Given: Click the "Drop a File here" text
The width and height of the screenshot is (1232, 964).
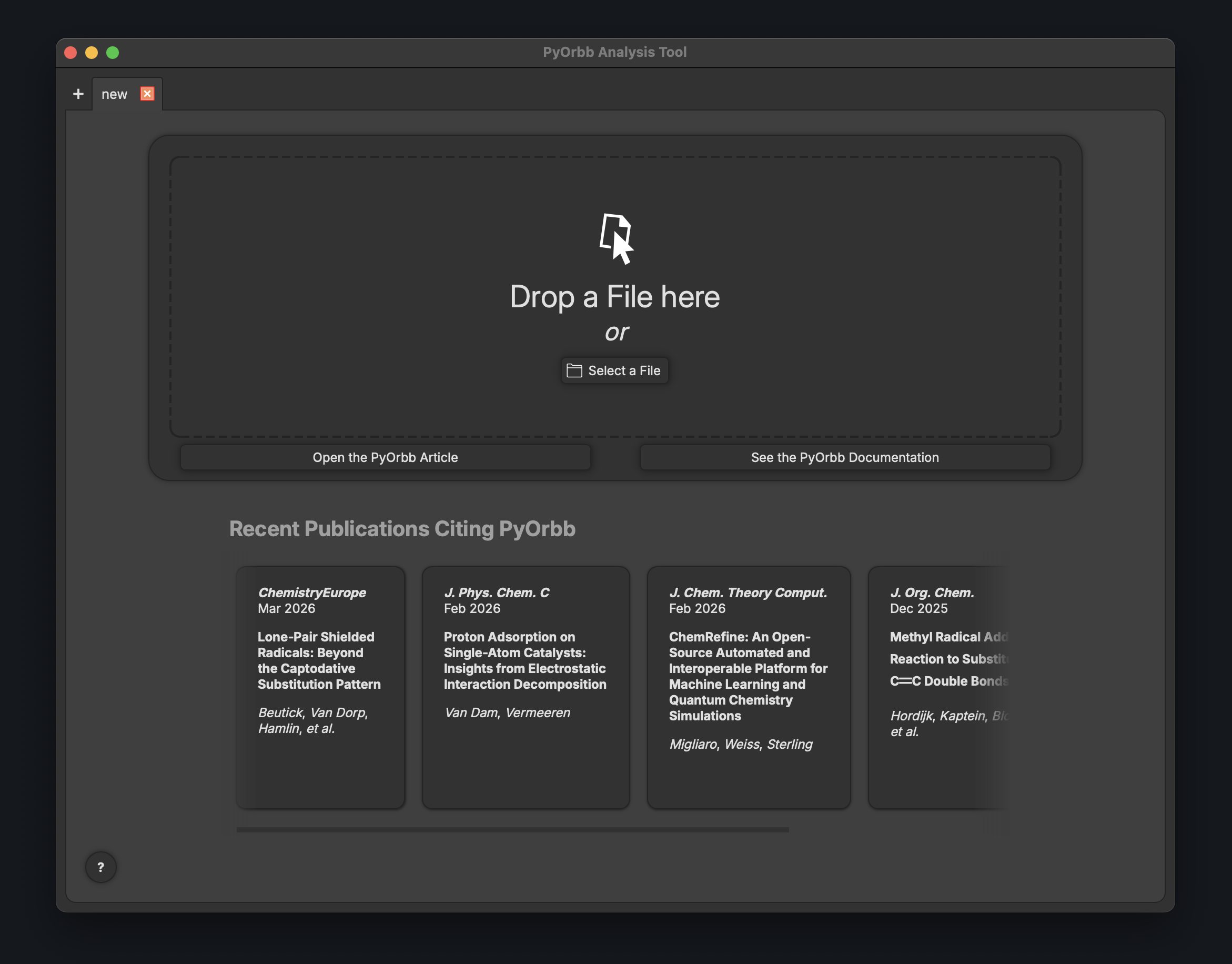Looking at the screenshot, I should (615, 297).
